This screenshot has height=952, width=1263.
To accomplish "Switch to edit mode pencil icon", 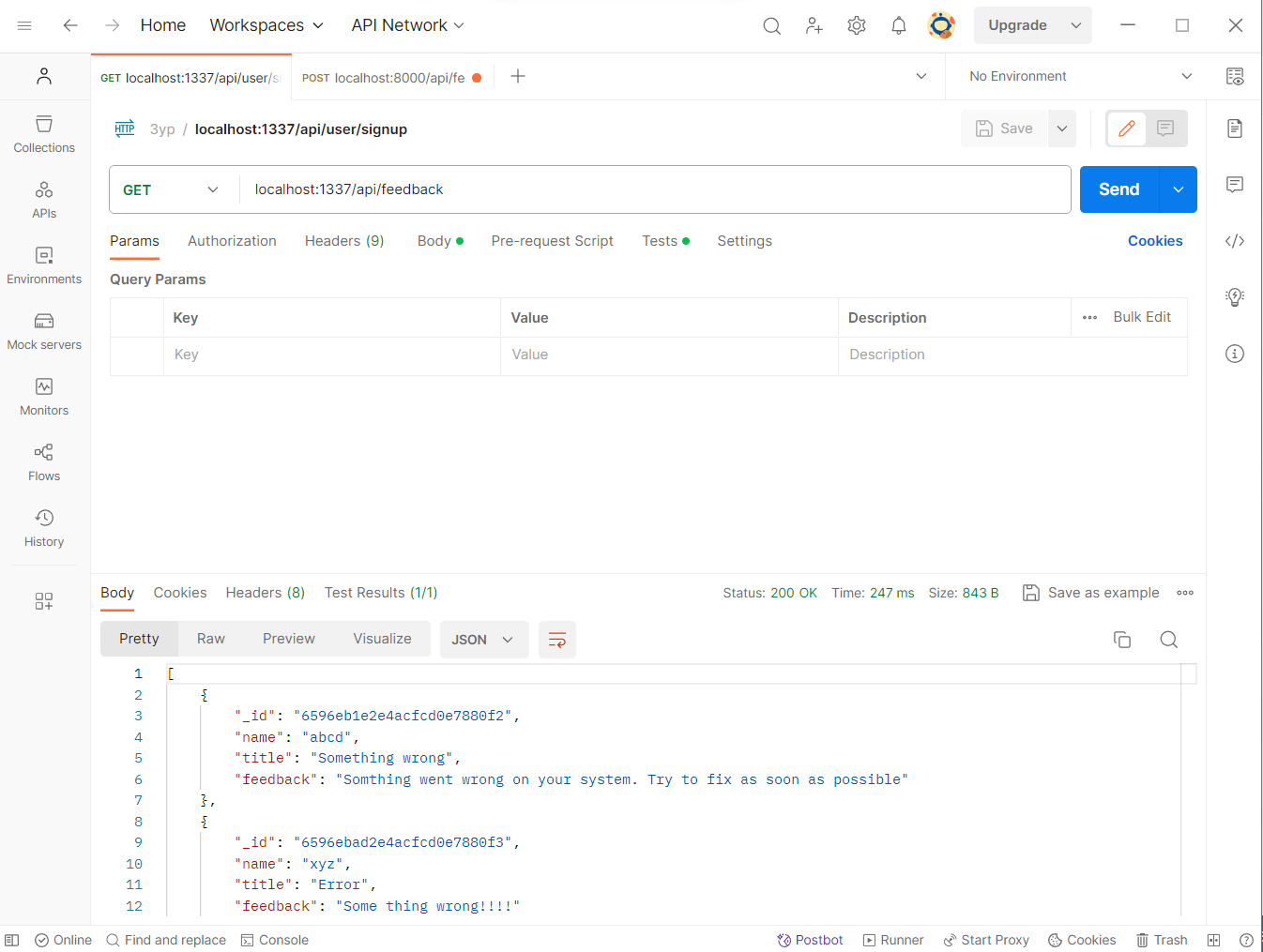I will (1127, 128).
